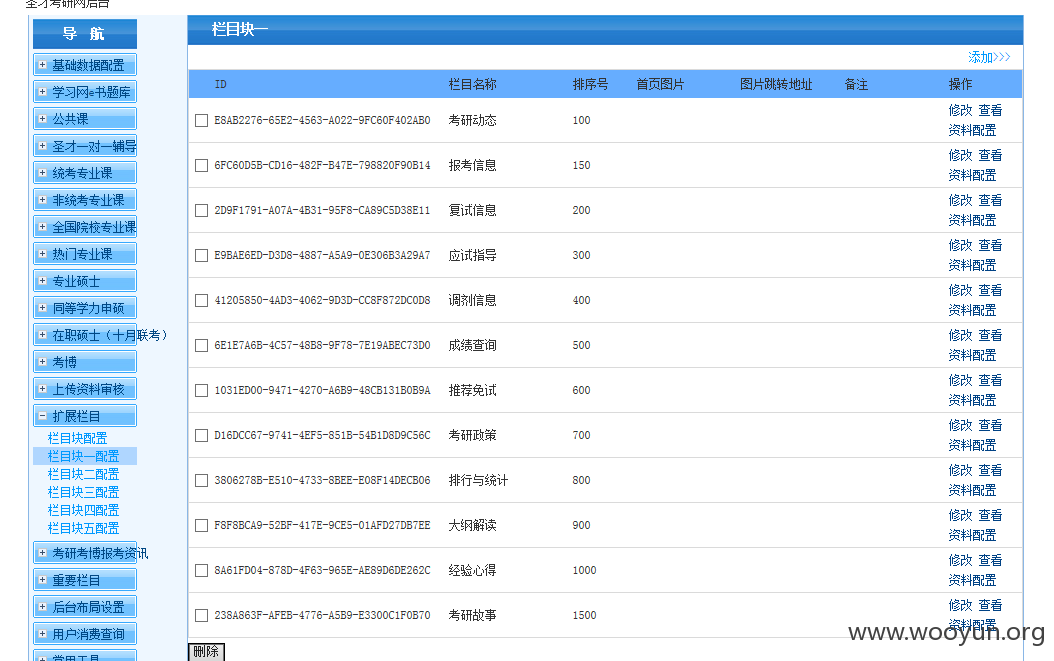The width and height of the screenshot is (1054, 661).
Task: Click sort number 1500 cell
Action: click(584, 615)
